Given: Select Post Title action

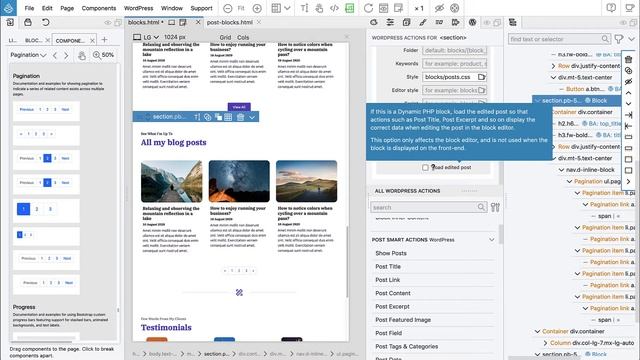Looking at the screenshot, I should tap(388, 267).
